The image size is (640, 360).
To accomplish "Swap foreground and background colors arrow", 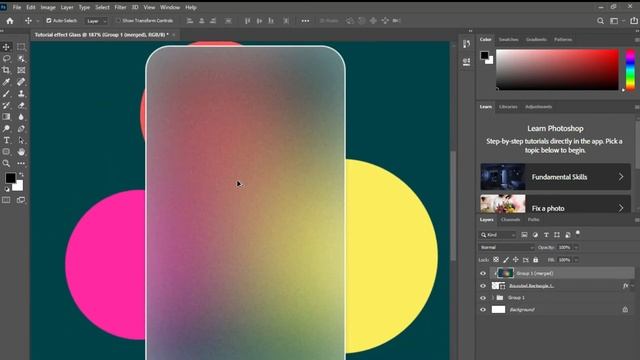I will coord(21,175).
